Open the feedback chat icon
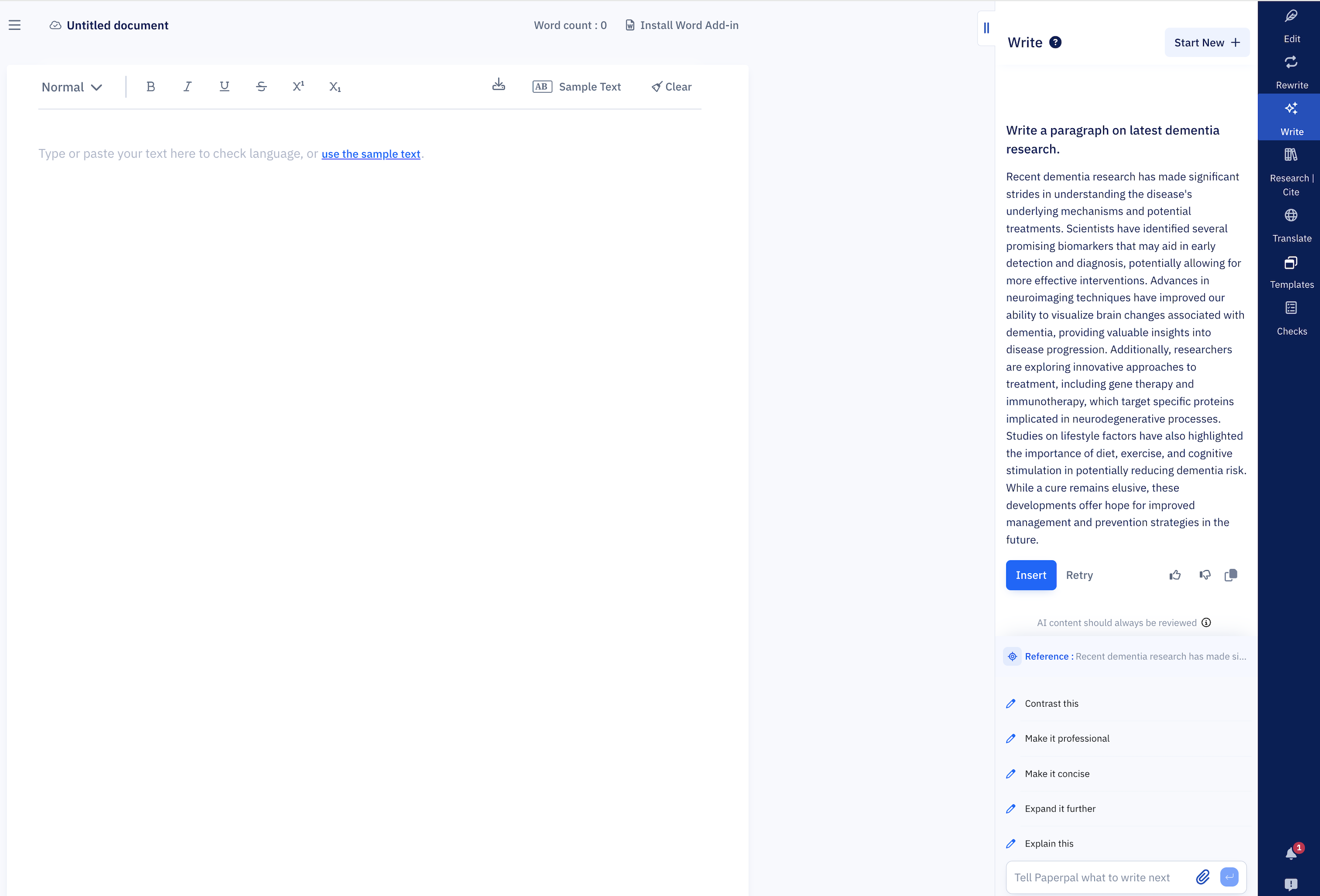1320x896 pixels. click(1291, 884)
